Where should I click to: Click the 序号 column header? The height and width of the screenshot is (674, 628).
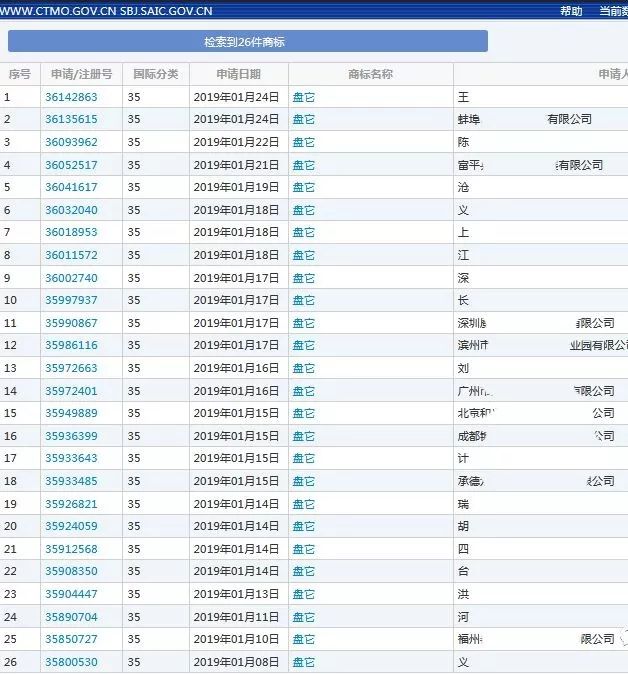[20, 74]
